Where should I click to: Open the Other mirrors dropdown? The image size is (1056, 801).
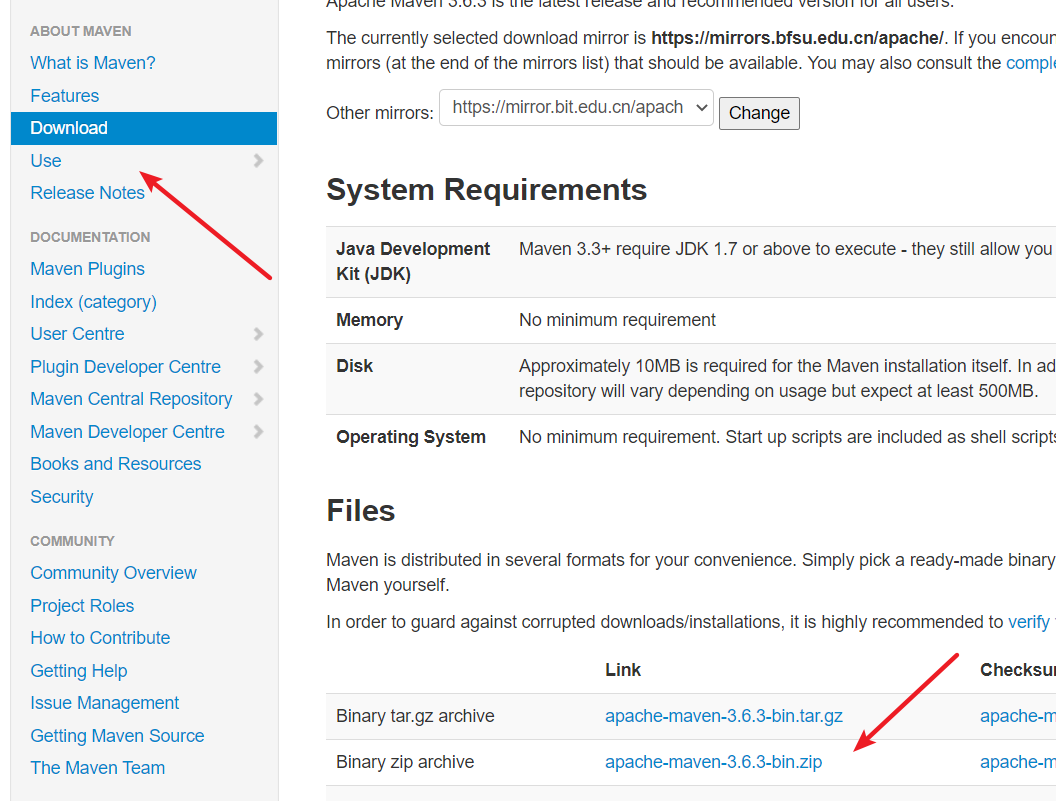pyautogui.click(x=576, y=108)
